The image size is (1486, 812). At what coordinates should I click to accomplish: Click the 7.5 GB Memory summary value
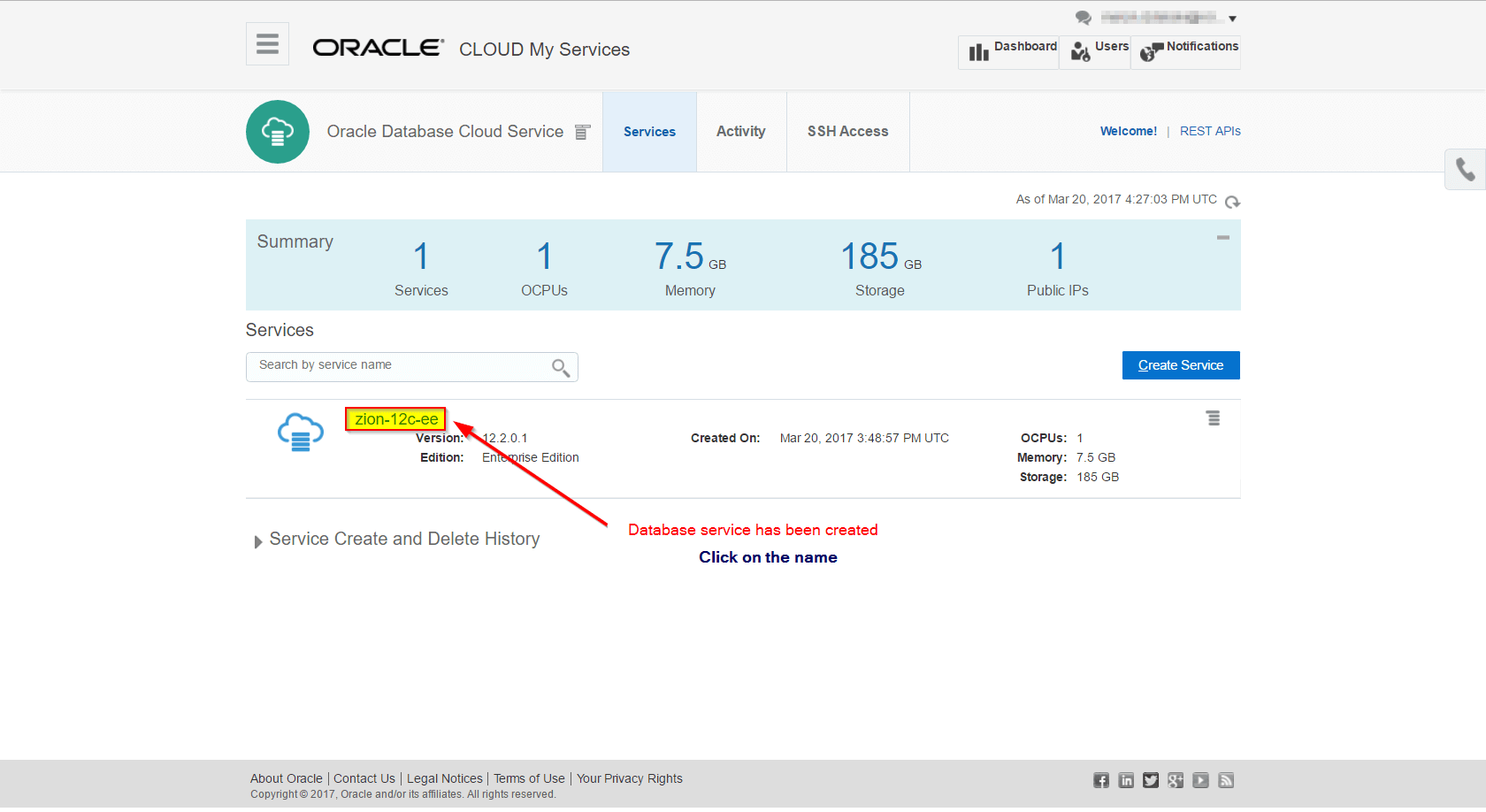(x=690, y=257)
